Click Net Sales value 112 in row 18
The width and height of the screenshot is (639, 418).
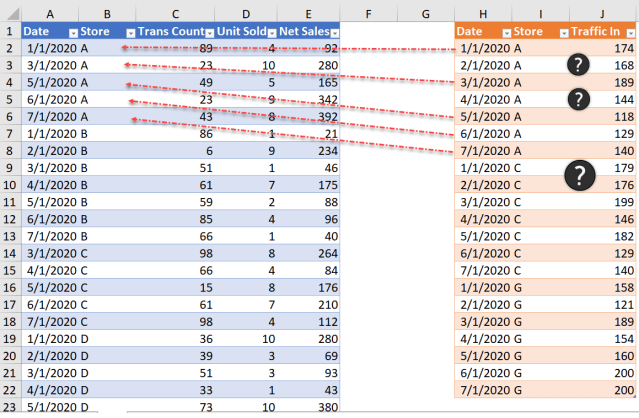pos(308,322)
